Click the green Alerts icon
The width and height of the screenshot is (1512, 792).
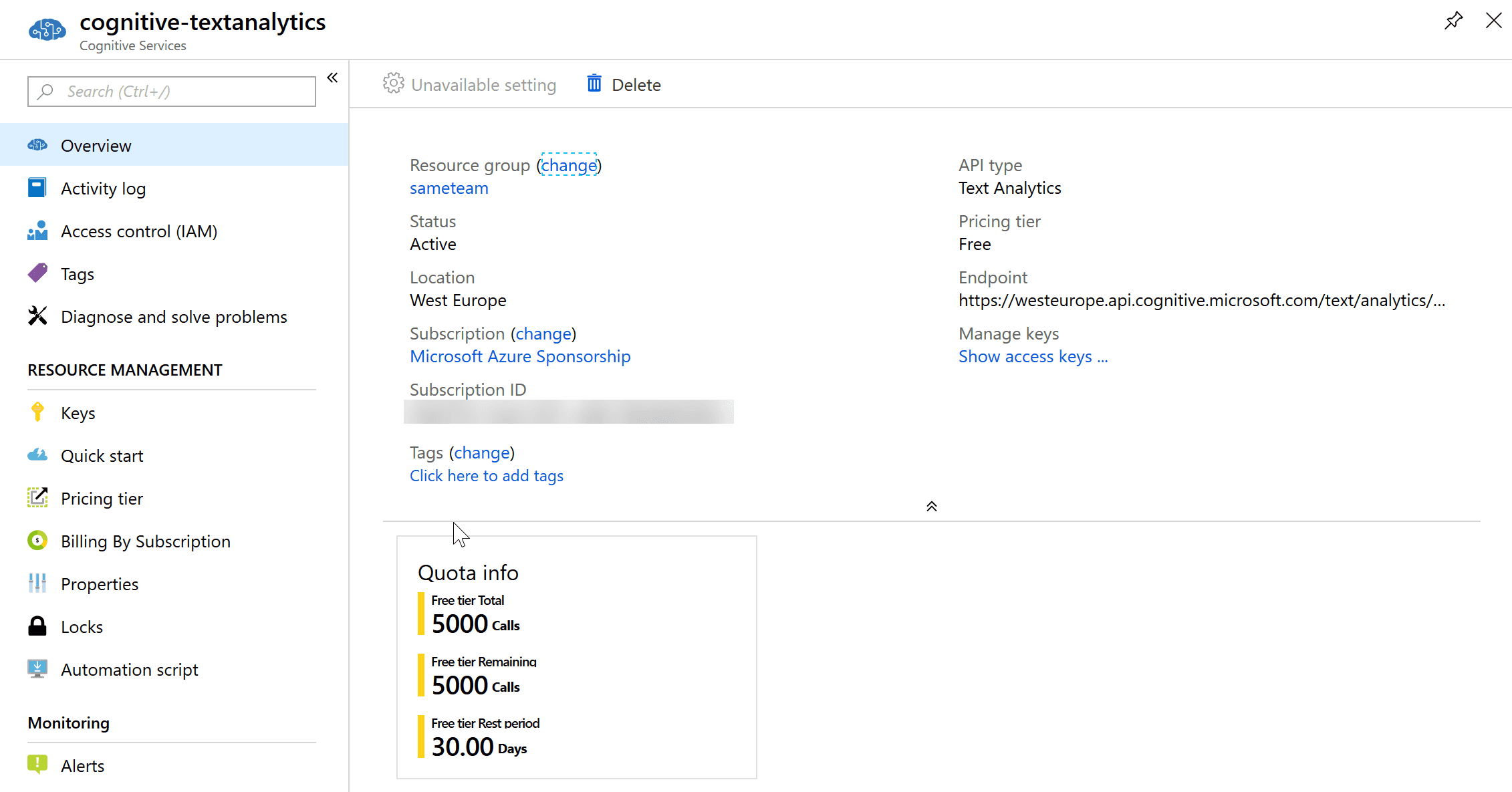37,764
